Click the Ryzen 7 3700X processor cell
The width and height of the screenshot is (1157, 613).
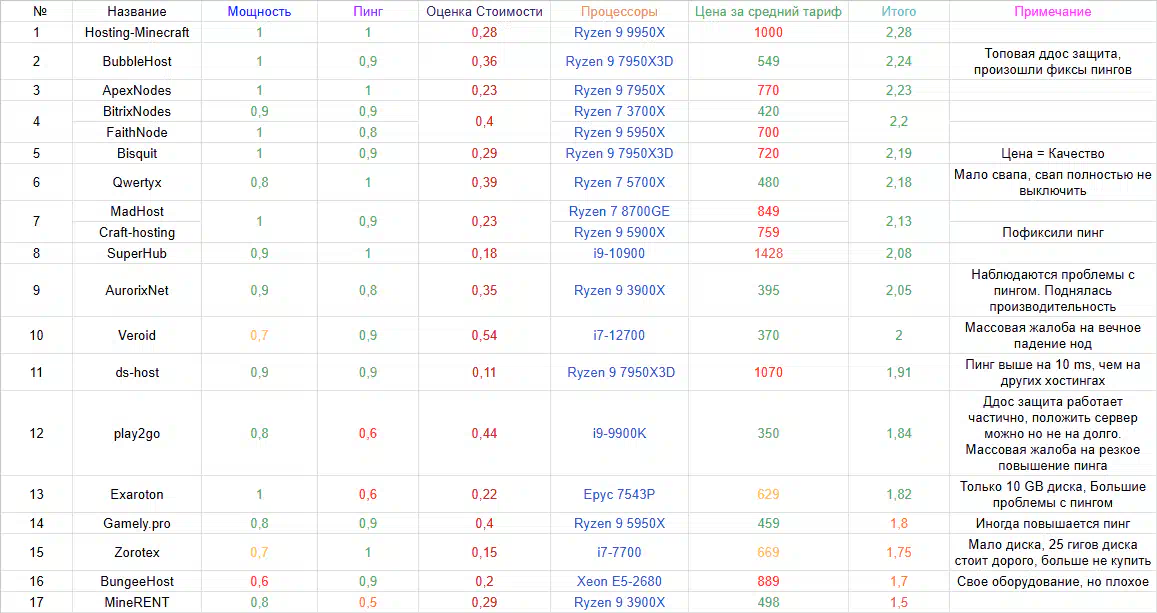tap(619, 111)
